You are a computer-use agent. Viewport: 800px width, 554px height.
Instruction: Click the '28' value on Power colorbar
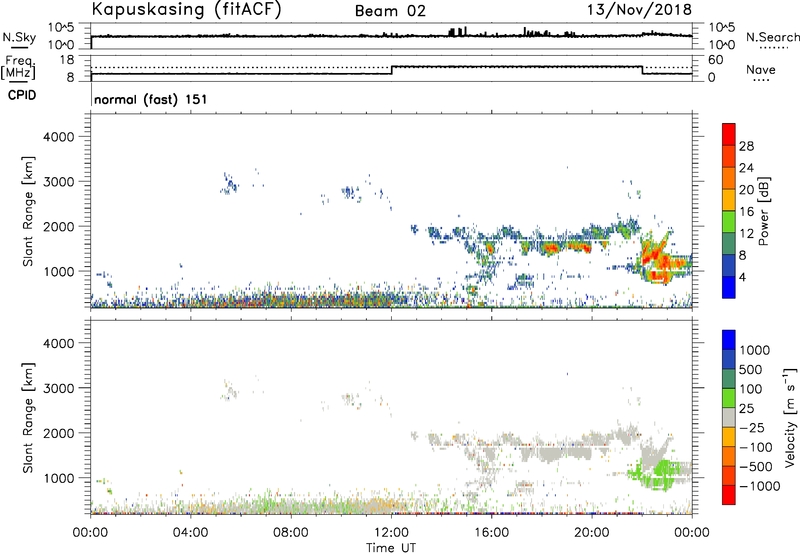(746, 146)
